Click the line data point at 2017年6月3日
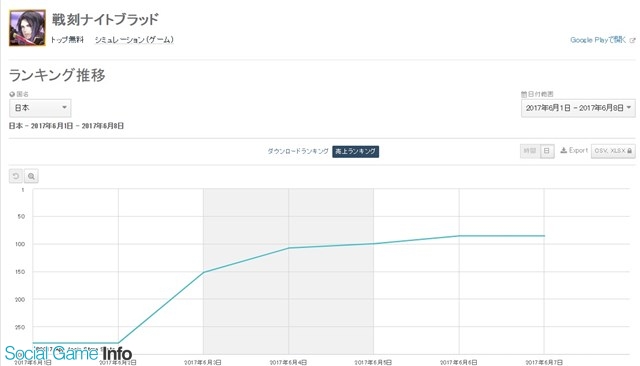The width and height of the screenshot is (640, 366). pos(203,272)
